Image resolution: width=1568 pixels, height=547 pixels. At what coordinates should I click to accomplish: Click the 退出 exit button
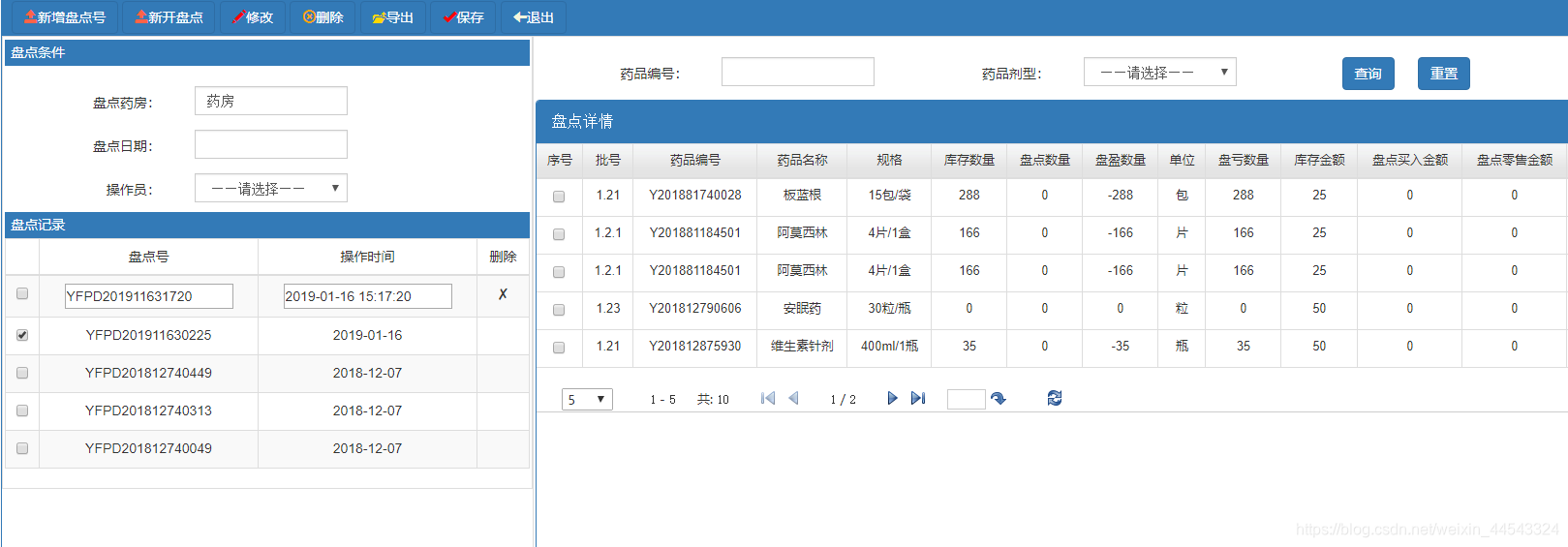pyautogui.click(x=534, y=17)
